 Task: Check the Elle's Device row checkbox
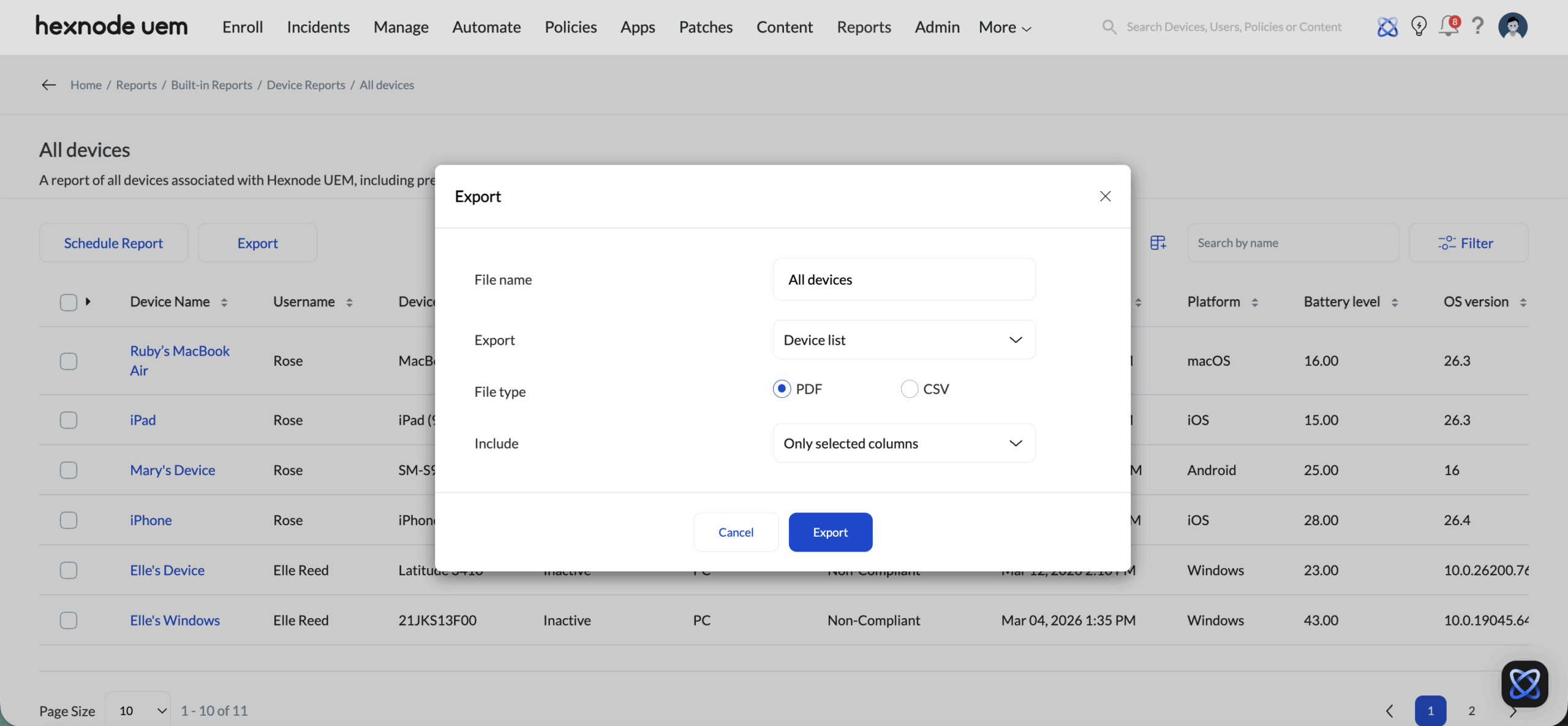tap(69, 571)
